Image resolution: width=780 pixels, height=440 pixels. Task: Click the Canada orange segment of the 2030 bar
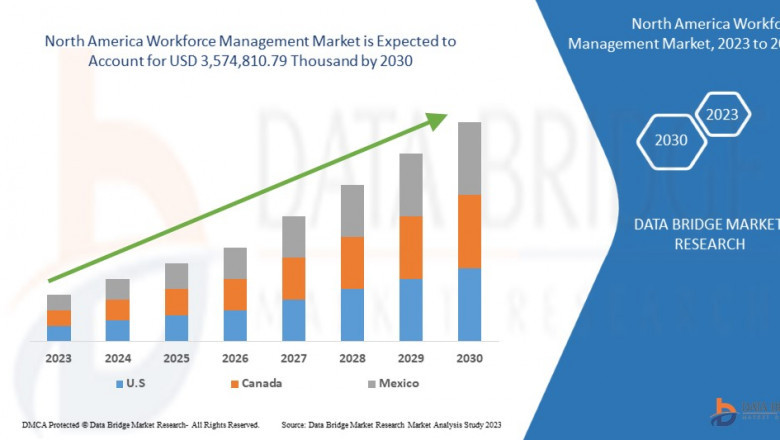[470, 231]
